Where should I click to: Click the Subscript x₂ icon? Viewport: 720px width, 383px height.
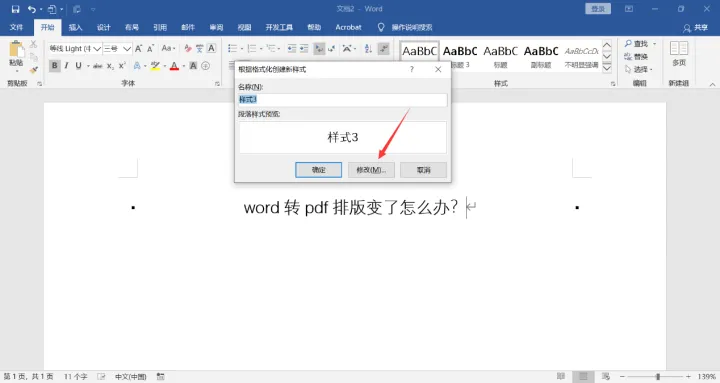[x=110, y=66]
